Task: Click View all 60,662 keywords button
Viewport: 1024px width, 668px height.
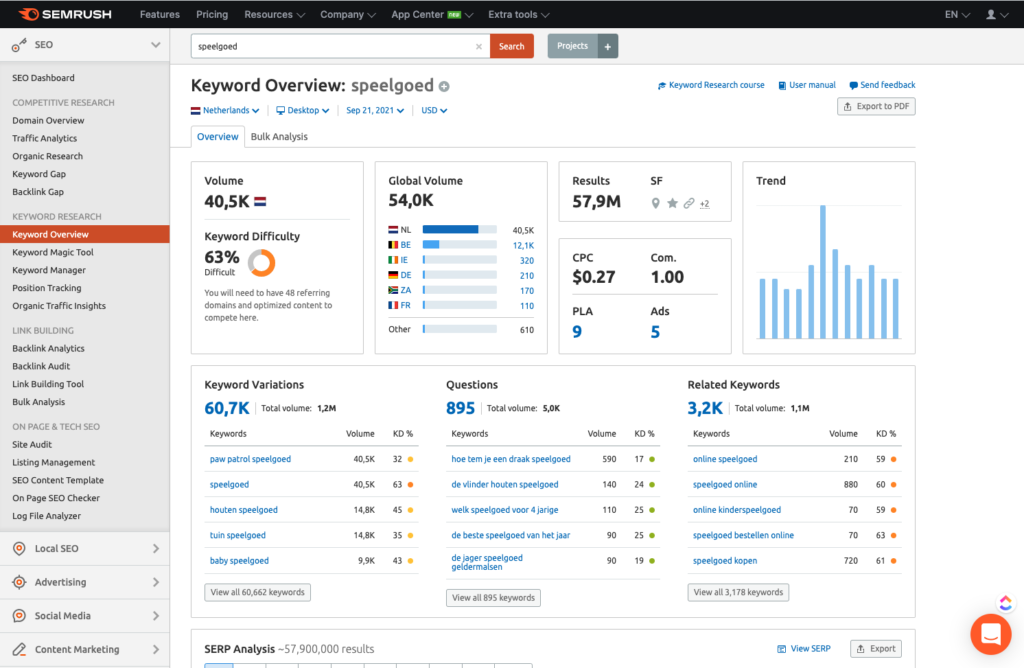Action: point(257,592)
